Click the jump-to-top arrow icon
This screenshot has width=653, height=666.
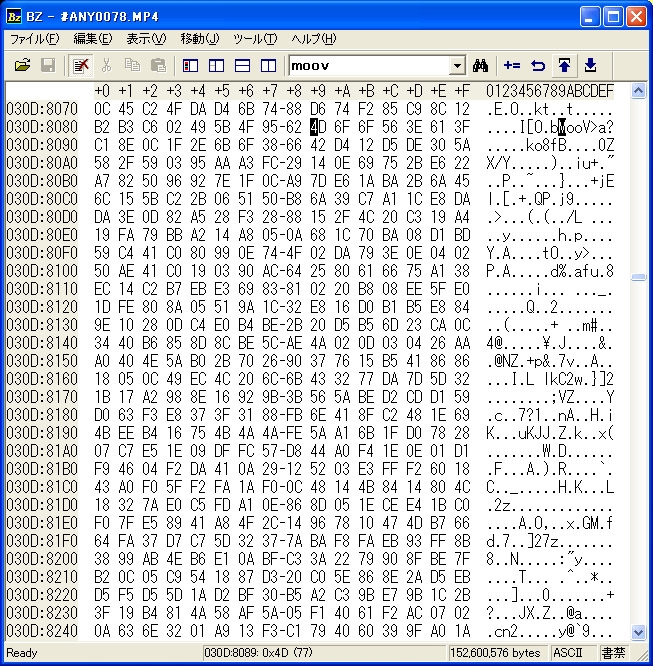tap(564, 65)
